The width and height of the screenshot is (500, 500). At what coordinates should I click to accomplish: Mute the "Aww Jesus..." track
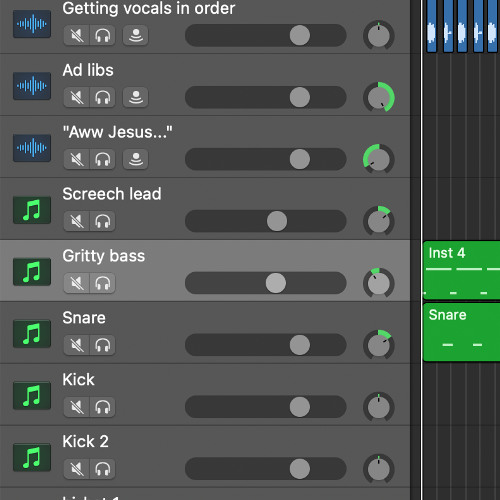(77, 159)
